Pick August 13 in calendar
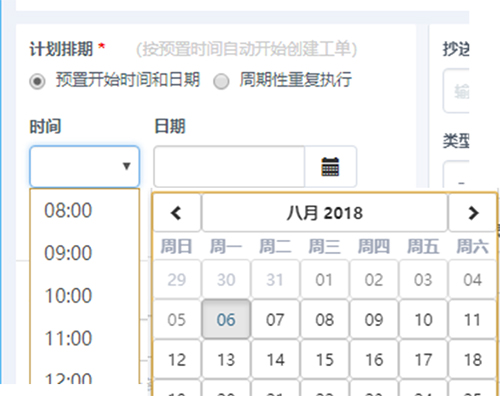This screenshot has width=500, height=396. (226, 360)
